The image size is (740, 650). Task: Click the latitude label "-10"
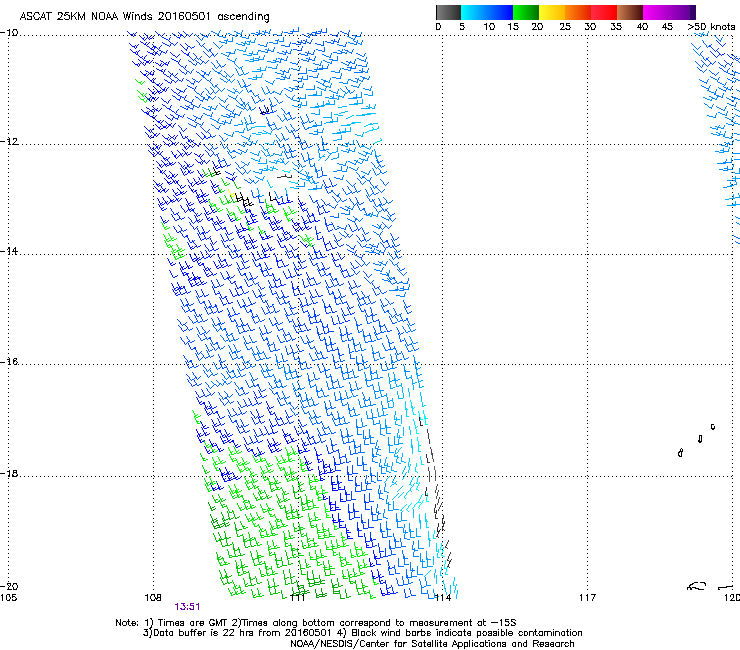9,33
